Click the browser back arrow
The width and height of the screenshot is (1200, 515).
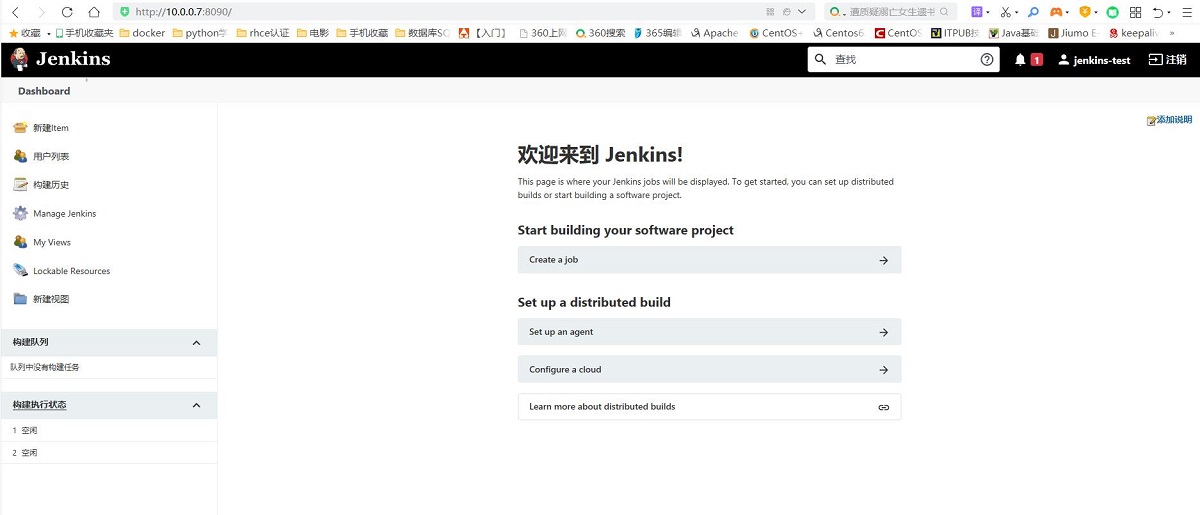pos(15,12)
